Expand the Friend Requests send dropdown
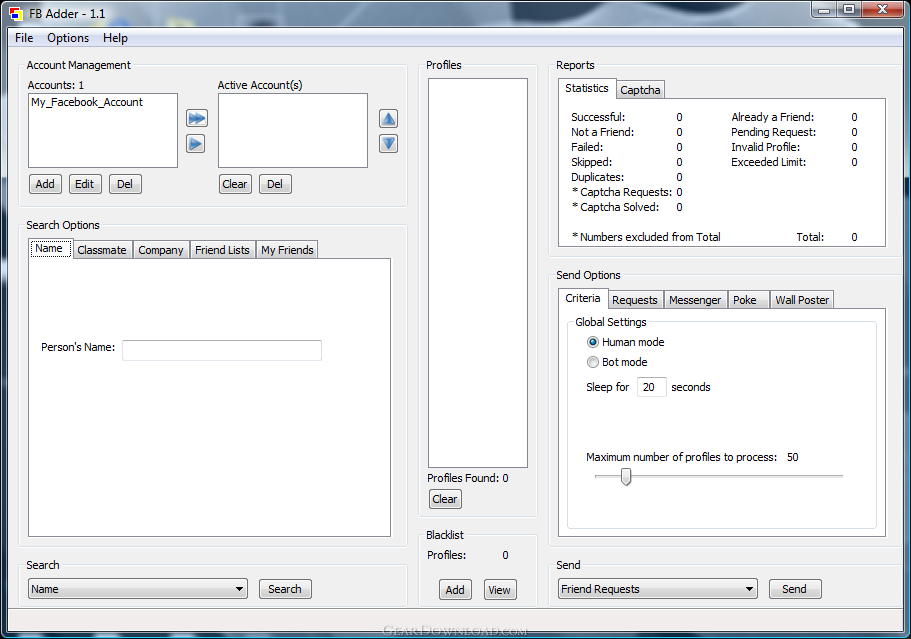The height and width of the screenshot is (639, 911). click(657, 589)
